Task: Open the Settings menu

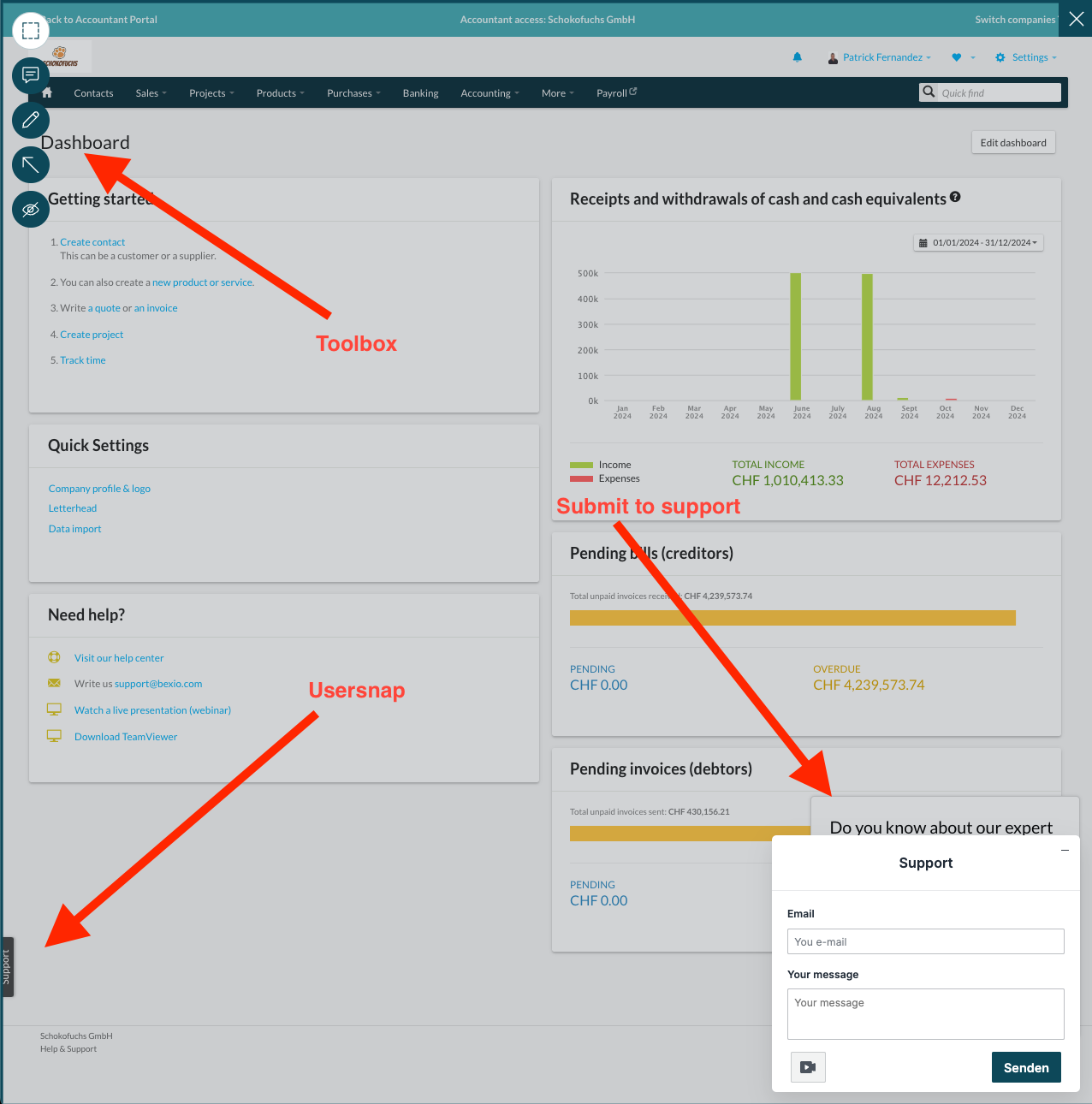Action: (1026, 57)
